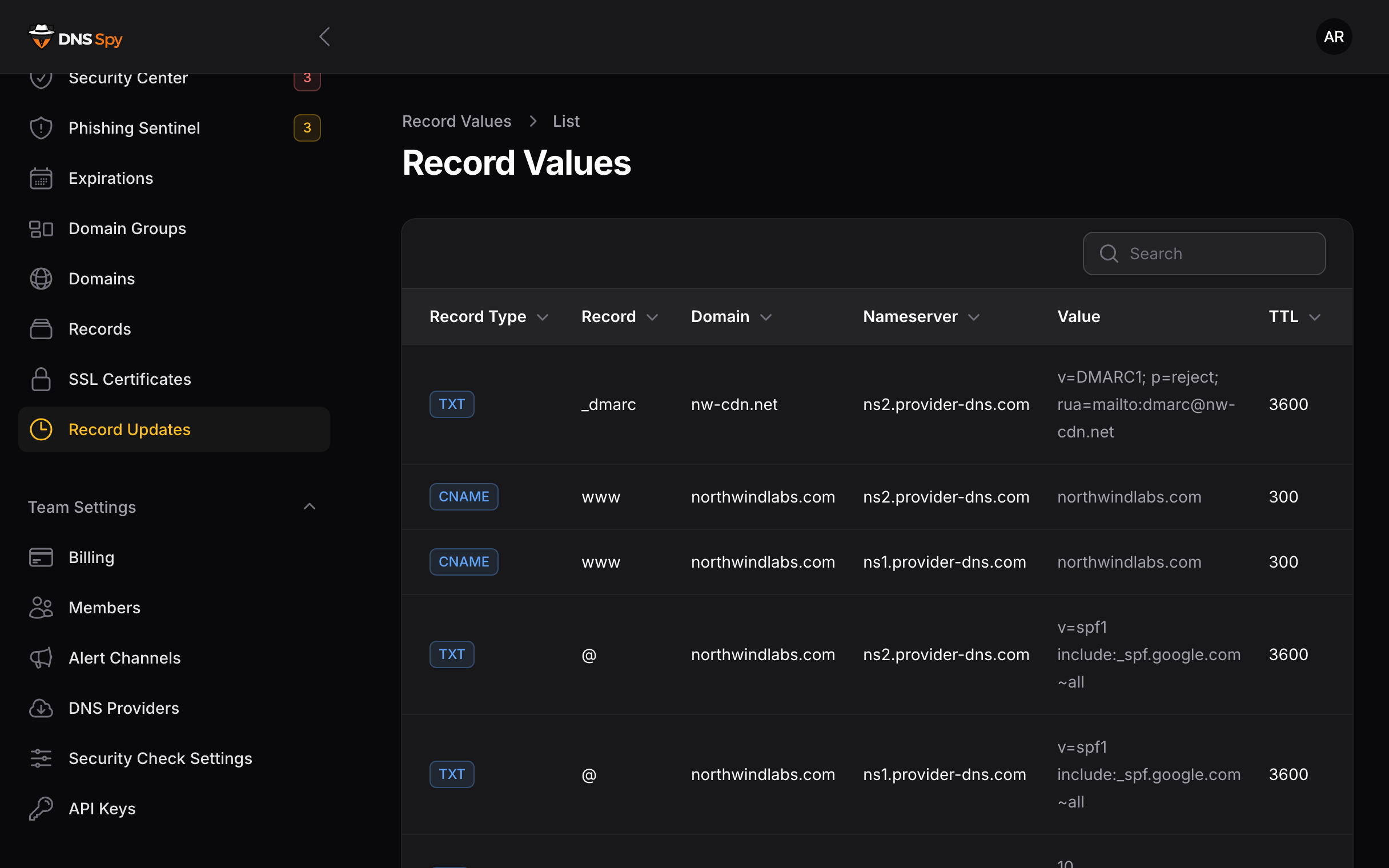Screen dimensions: 1389x868
Task: Collapse the Team Settings section
Action: pyautogui.click(x=310, y=507)
